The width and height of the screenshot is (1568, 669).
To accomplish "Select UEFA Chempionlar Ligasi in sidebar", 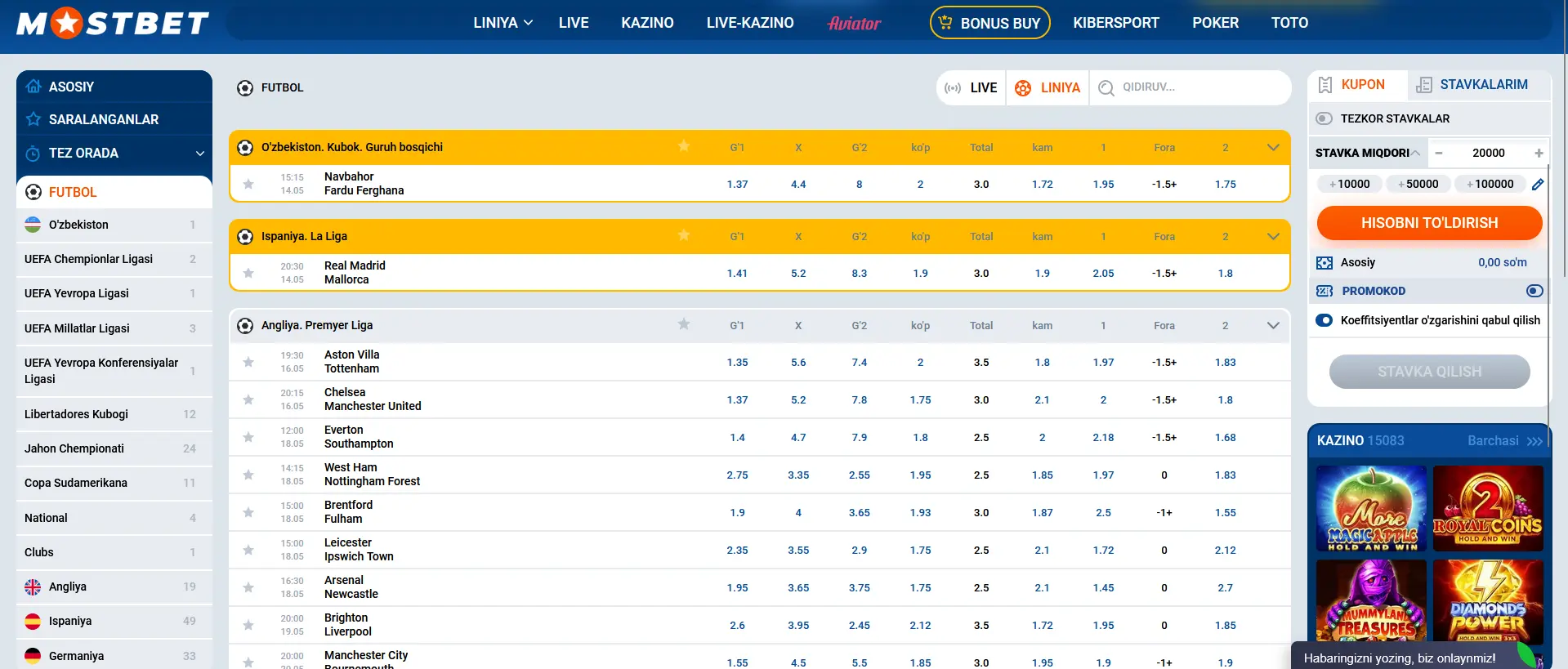I will click(x=114, y=259).
